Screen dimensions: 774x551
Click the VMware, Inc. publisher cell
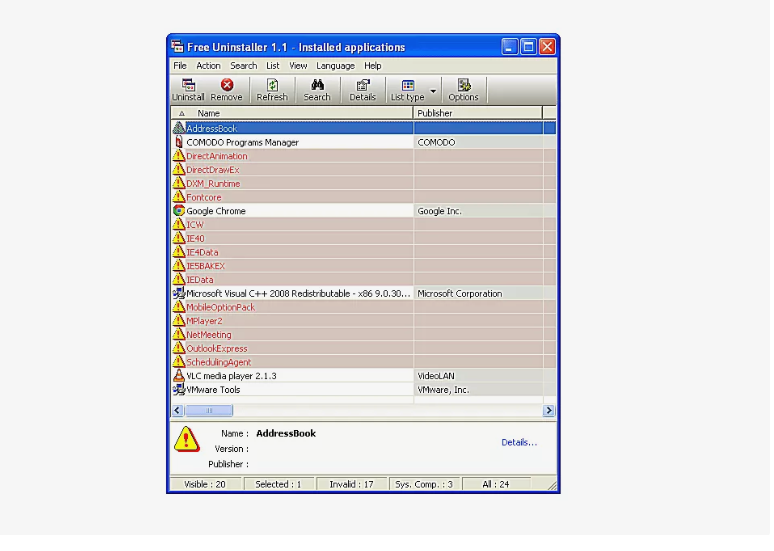478,390
